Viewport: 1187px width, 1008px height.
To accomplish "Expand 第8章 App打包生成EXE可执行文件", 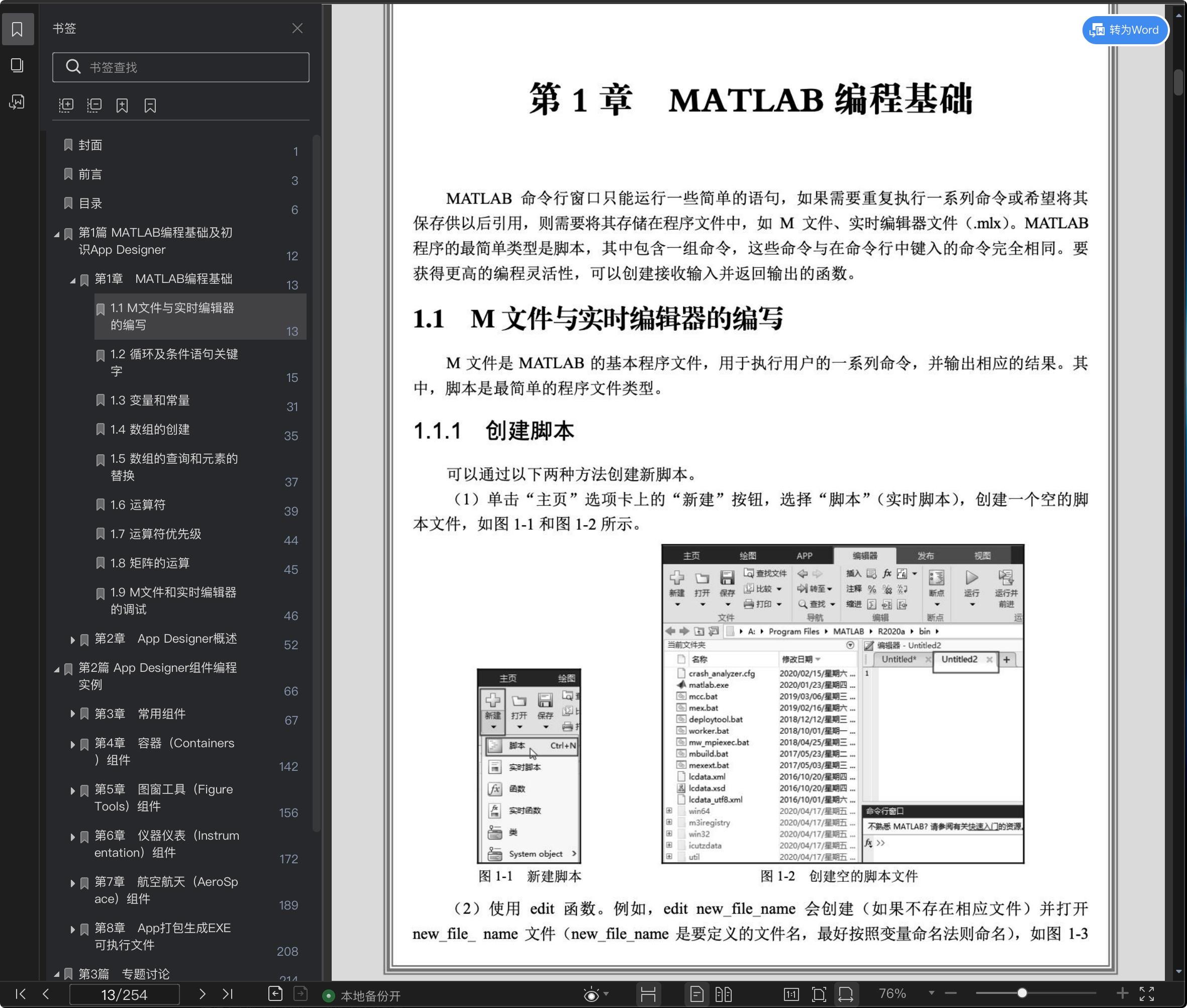I will (x=72, y=930).
